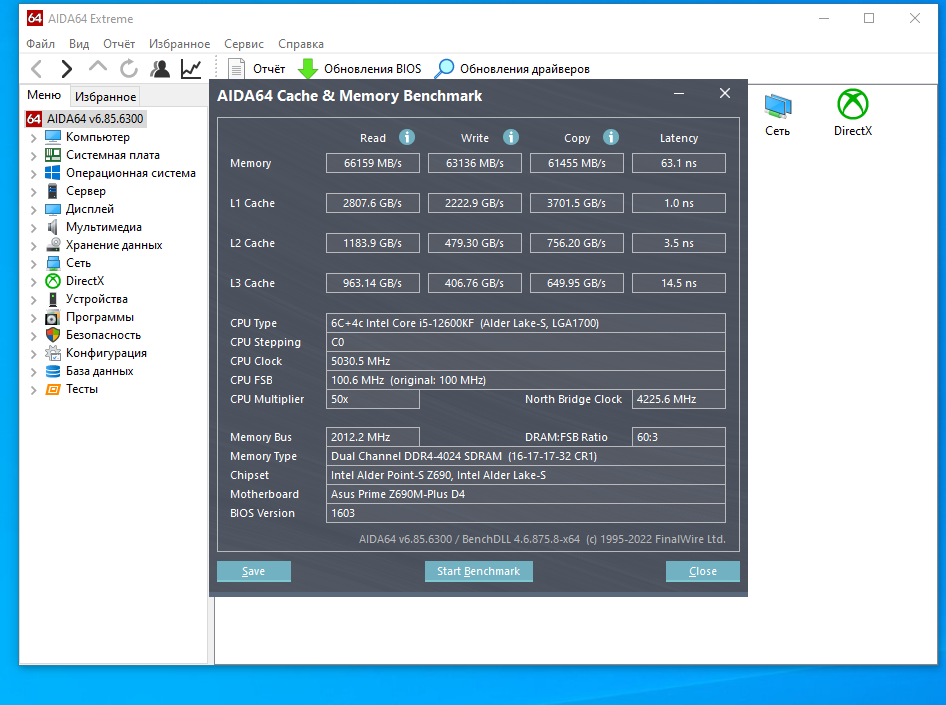
Task: Click the CPU Type field text
Action: click(525, 323)
